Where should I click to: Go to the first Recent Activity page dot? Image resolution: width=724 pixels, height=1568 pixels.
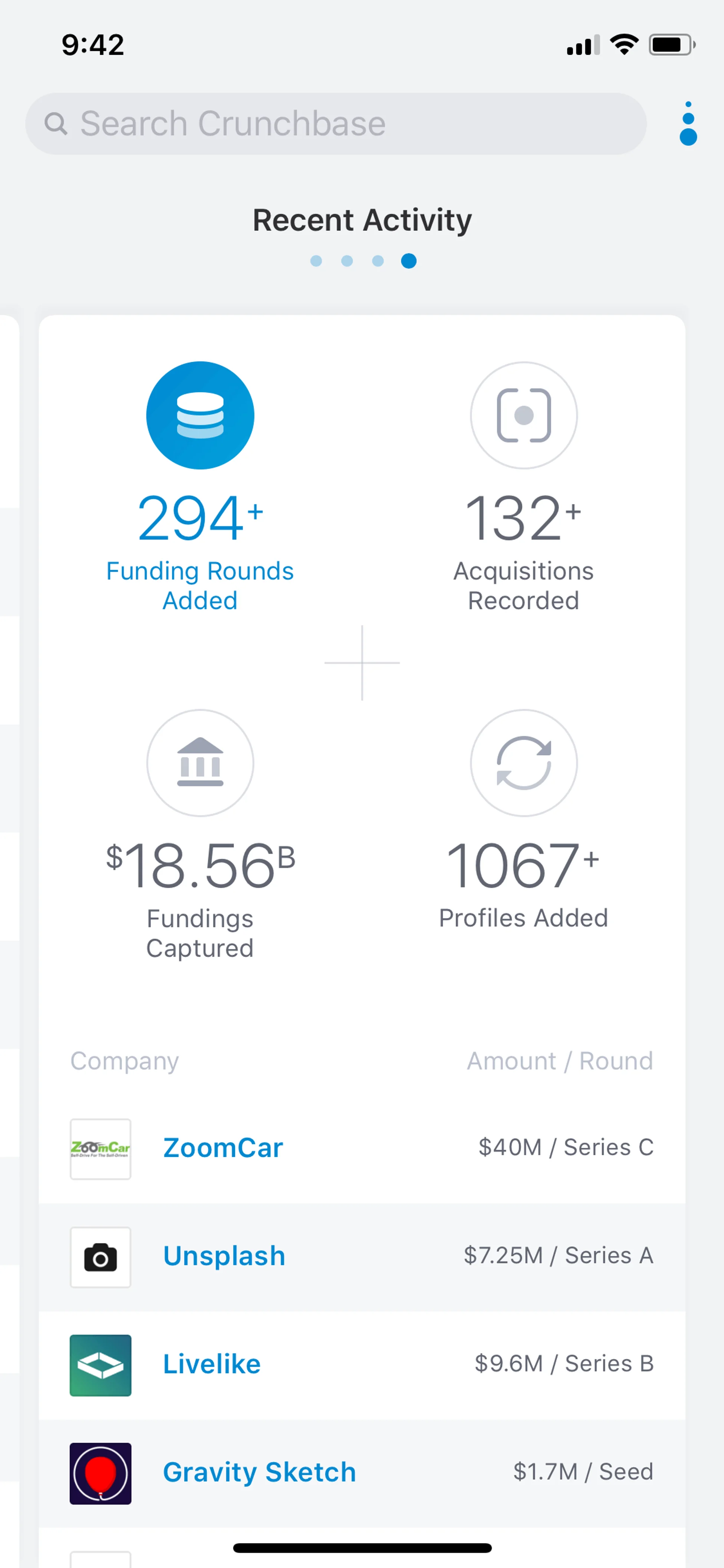[316, 261]
